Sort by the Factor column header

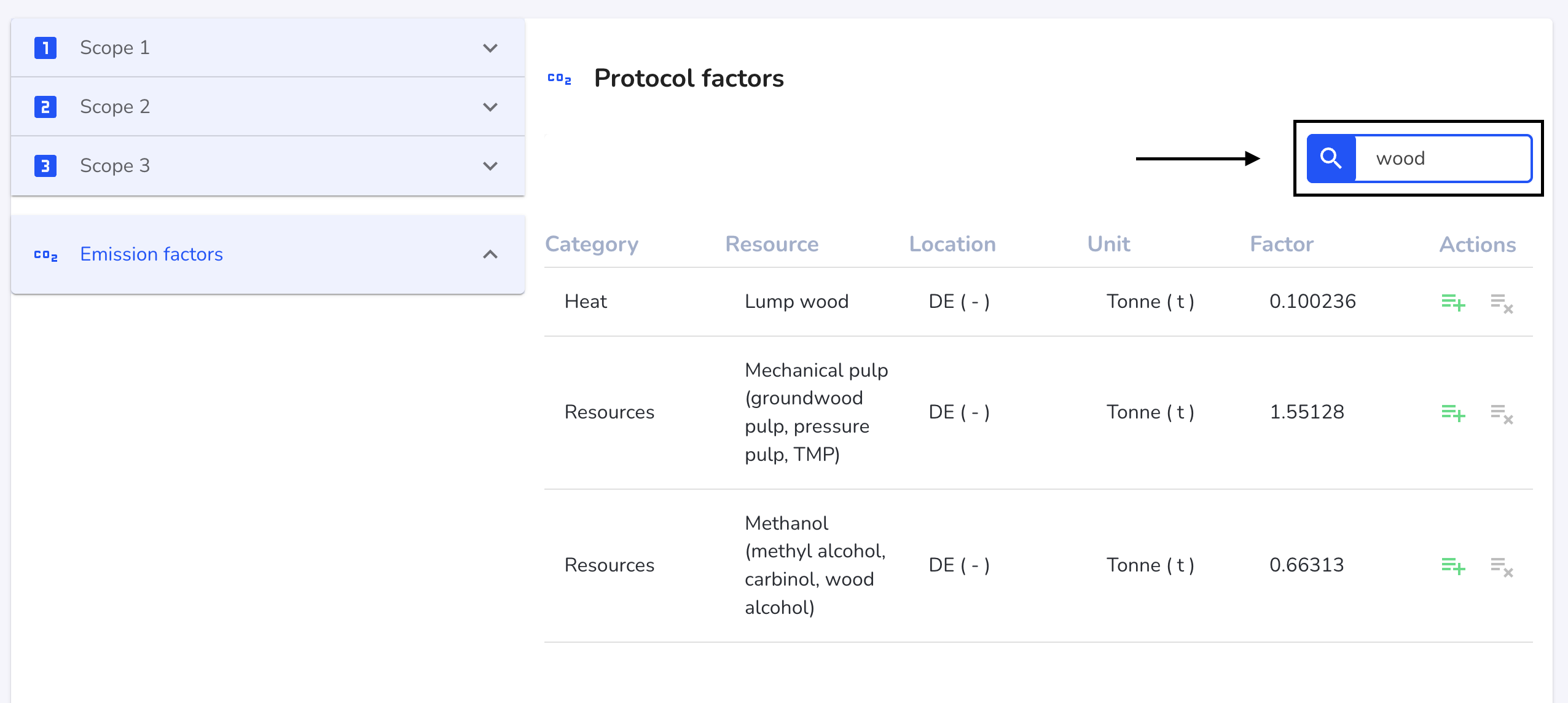pos(1282,245)
